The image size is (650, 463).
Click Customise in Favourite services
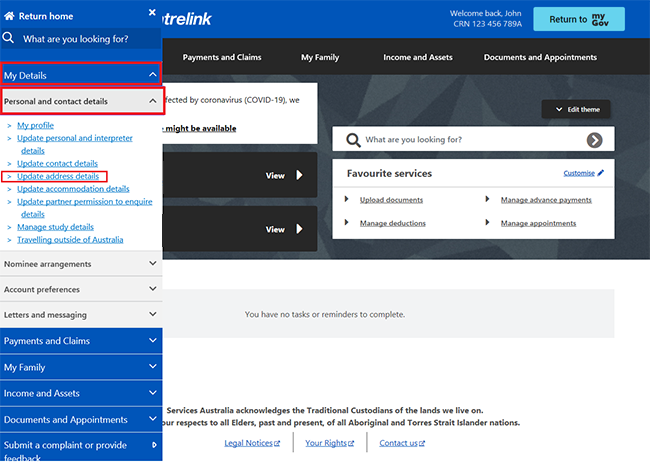click(579, 173)
